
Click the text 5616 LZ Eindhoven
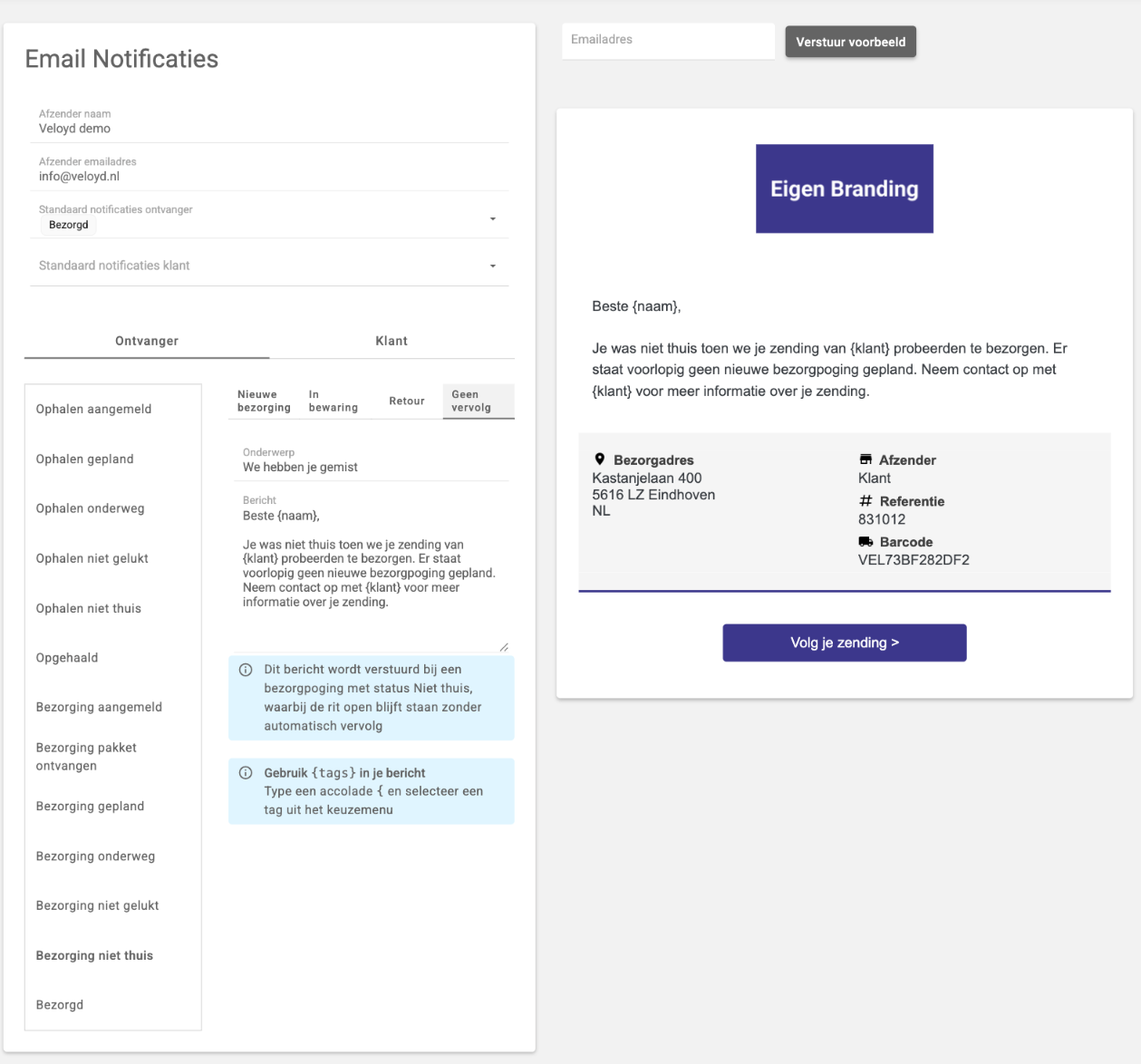pyautogui.click(x=653, y=495)
